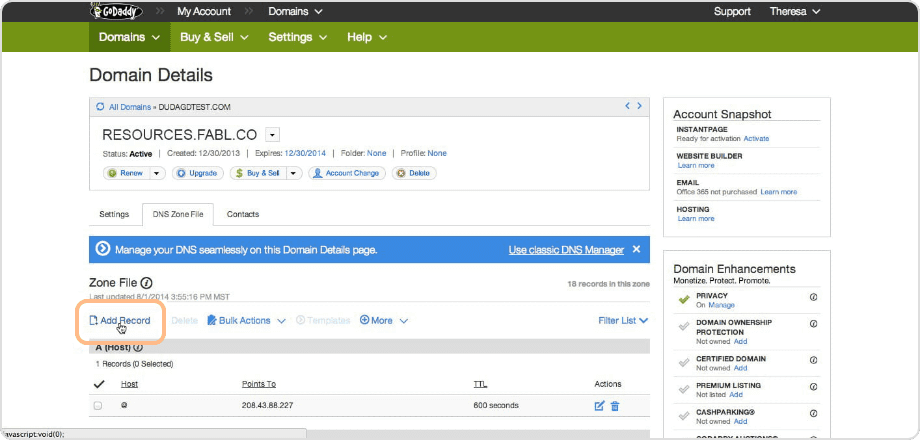Click the refresh icon beside All Domains
The width and height of the screenshot is (920, 440).
[100, 107]
